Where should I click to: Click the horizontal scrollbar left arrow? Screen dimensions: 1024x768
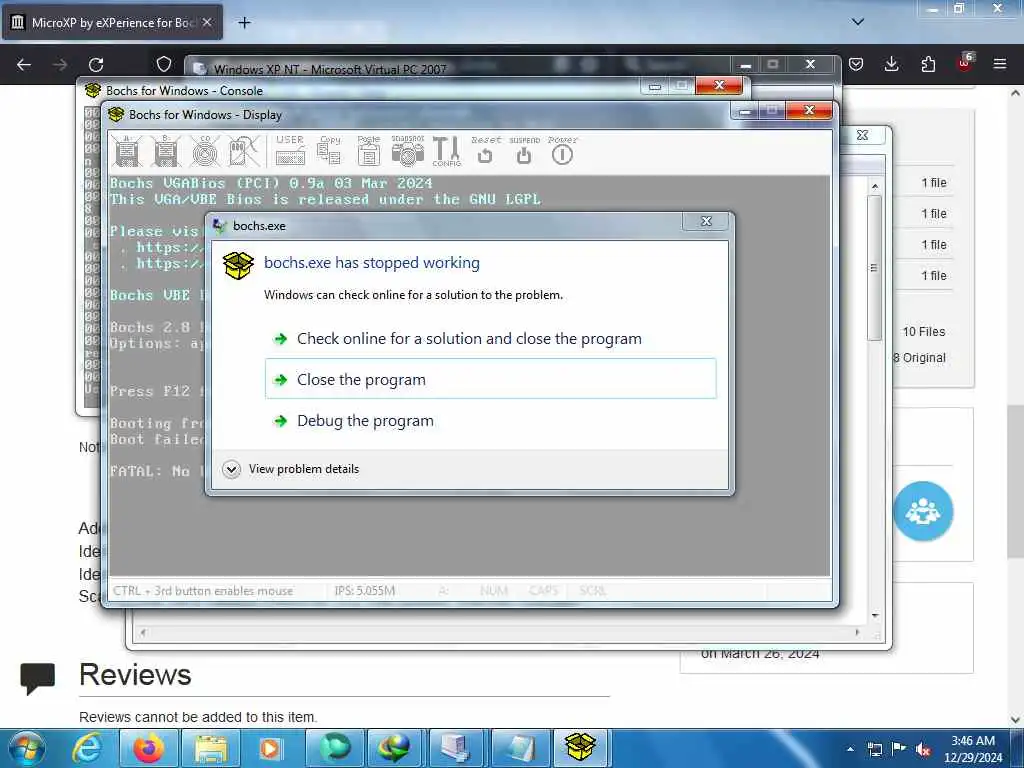(143, 632)
